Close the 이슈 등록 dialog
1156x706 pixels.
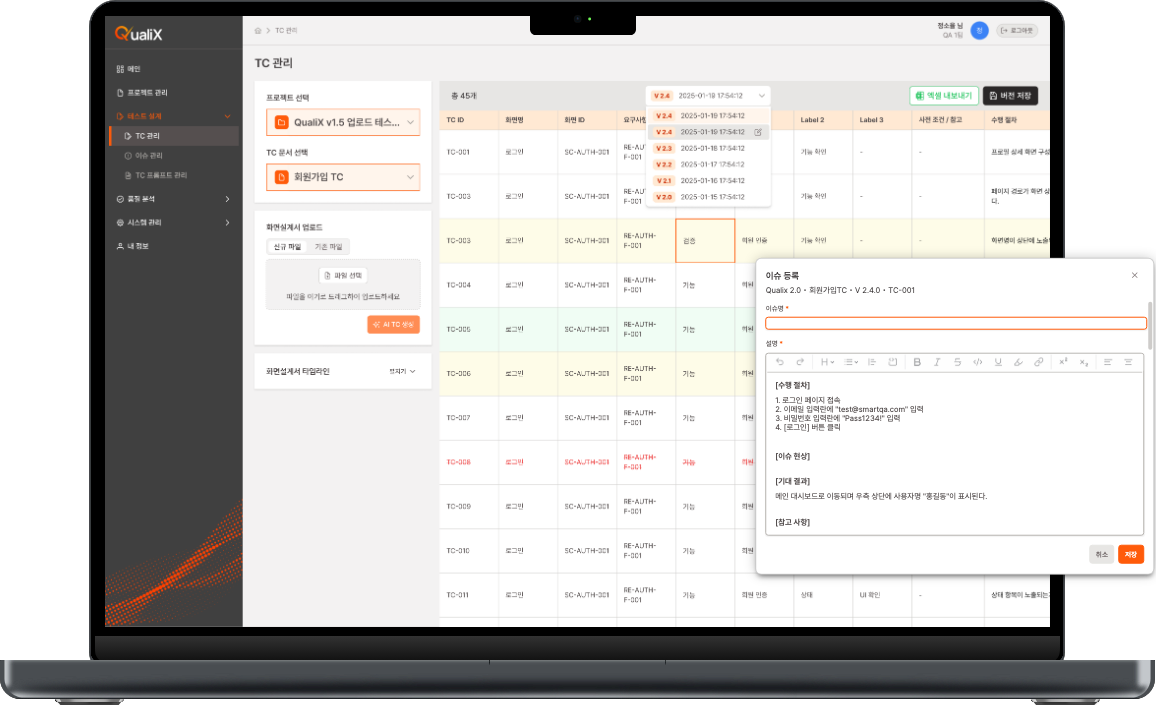(1135, 275)
